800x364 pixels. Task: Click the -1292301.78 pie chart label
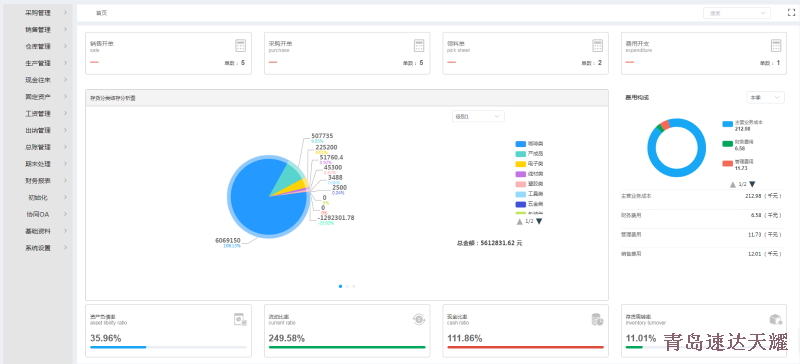(x=336, y=217)
